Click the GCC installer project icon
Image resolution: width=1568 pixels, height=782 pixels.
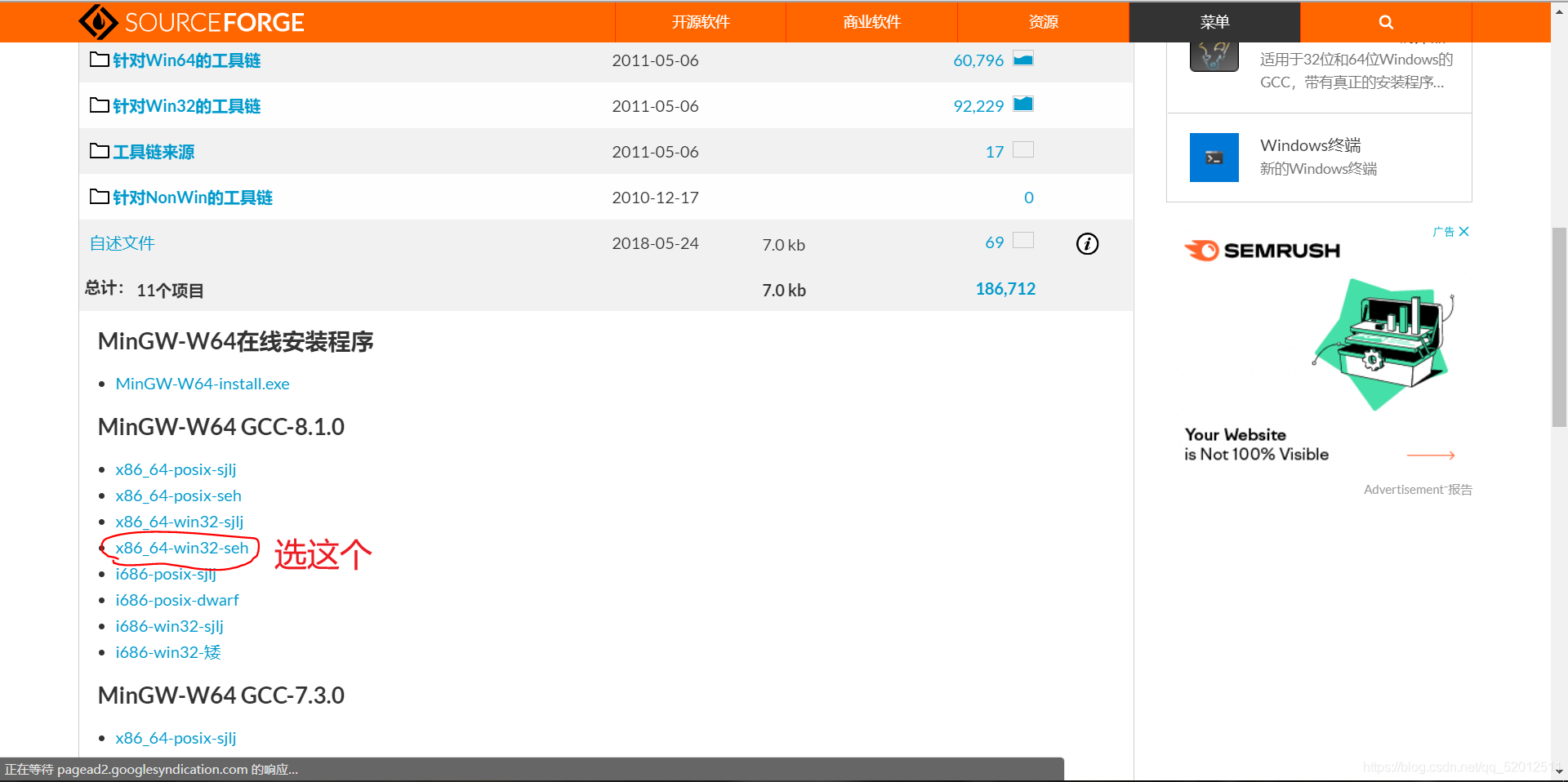[x=1214, y=57]
